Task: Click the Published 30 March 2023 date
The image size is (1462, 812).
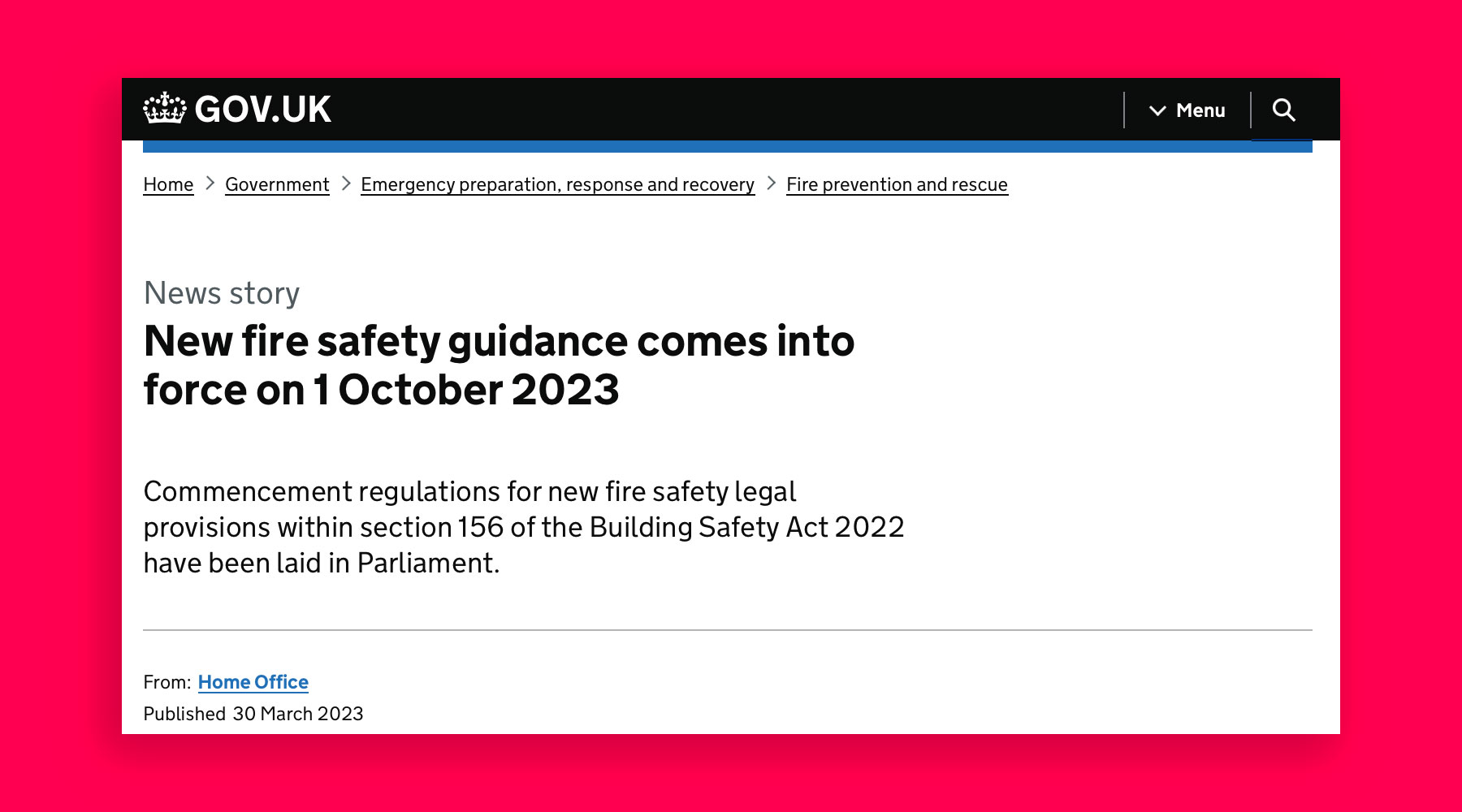Action: (253, 714)
